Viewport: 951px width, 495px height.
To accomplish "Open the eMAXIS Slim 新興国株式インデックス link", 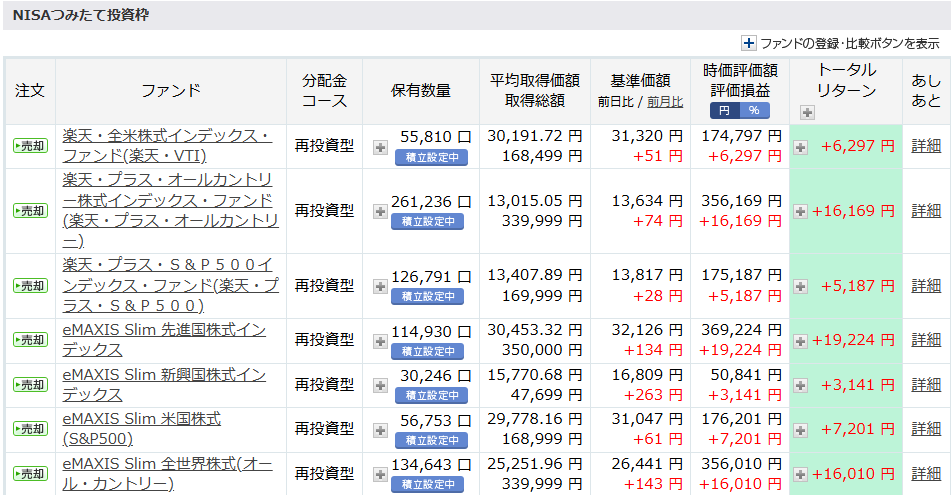I will [x=164, y=385].
